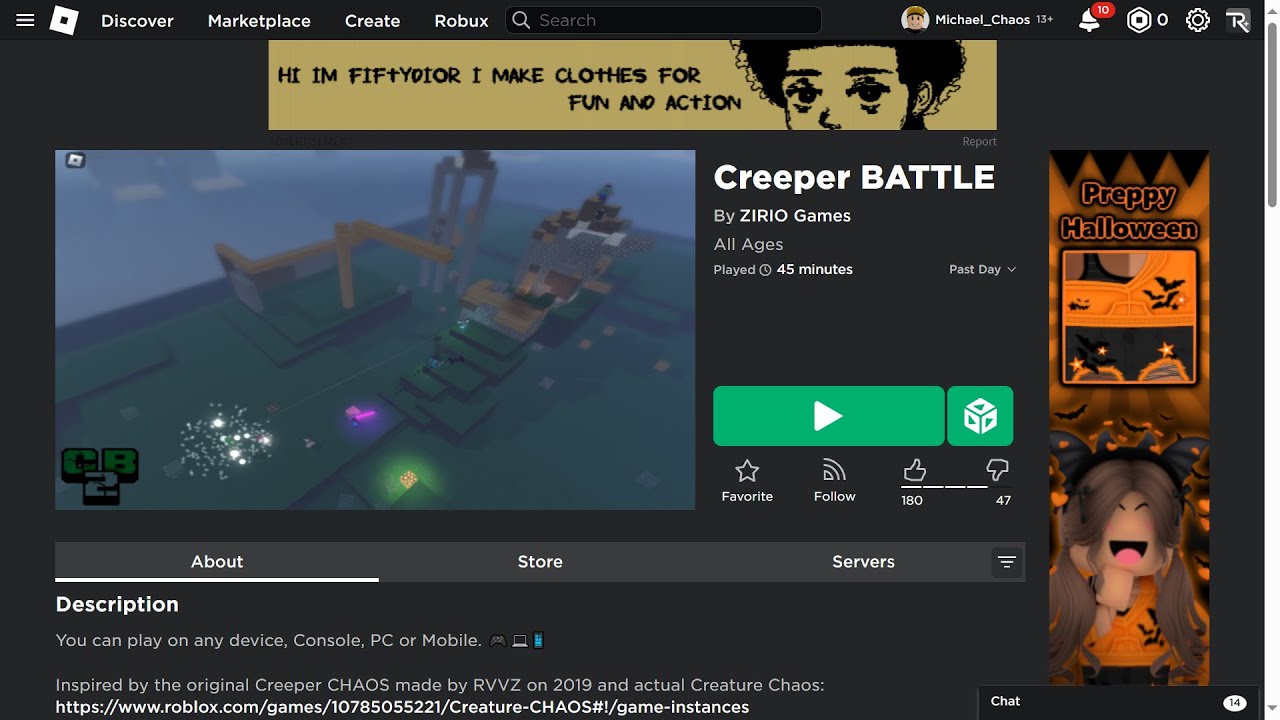Click the 180 likes count
Image resolution: width=1280 pixels, height=720 pixels.
pos(912,500)
